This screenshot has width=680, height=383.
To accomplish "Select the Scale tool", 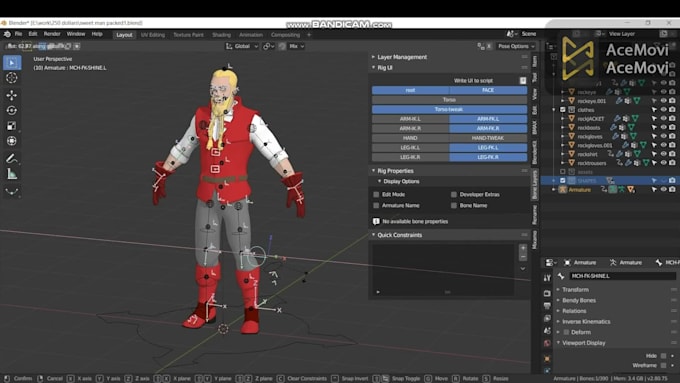I will pos(12,126).
